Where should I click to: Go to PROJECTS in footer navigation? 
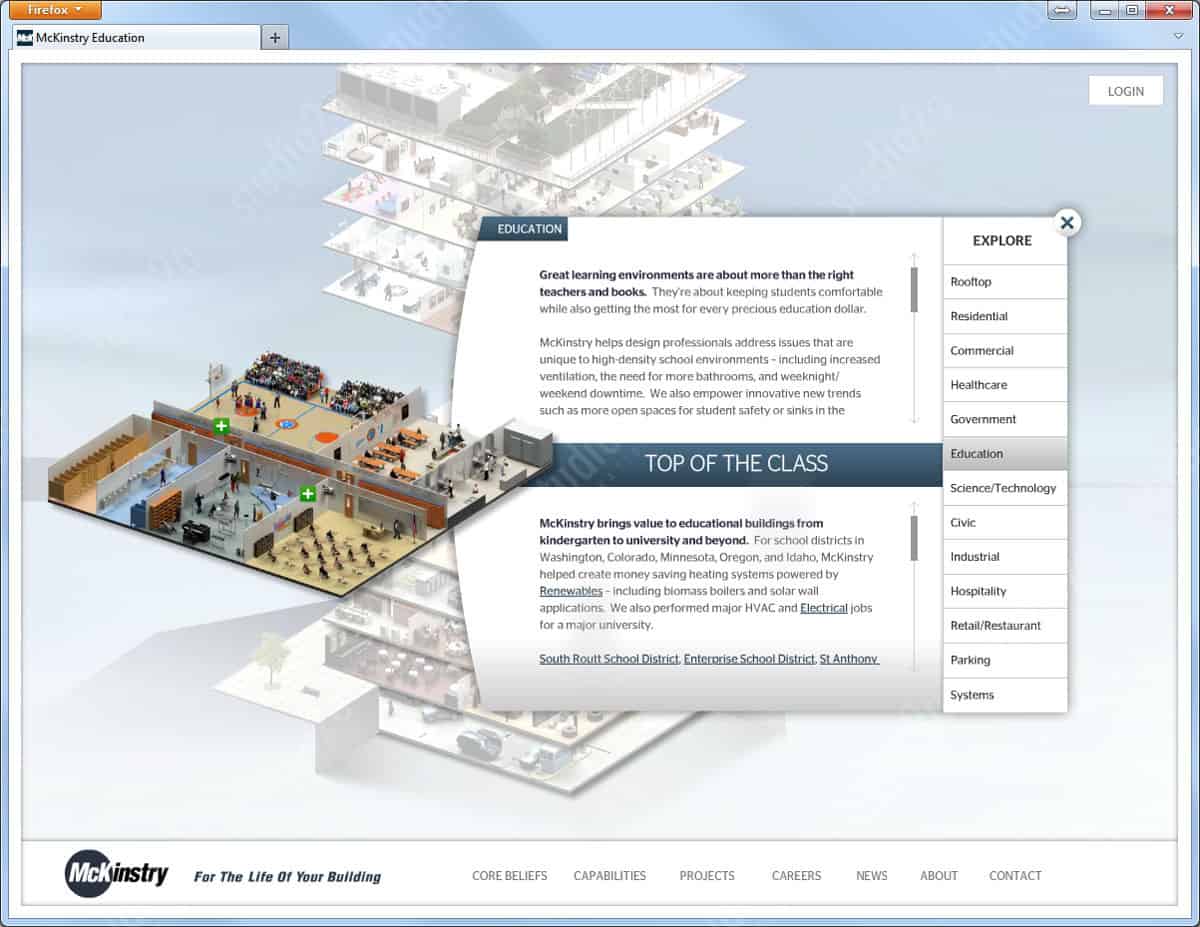pyautogui.click(x=707, y=876)
